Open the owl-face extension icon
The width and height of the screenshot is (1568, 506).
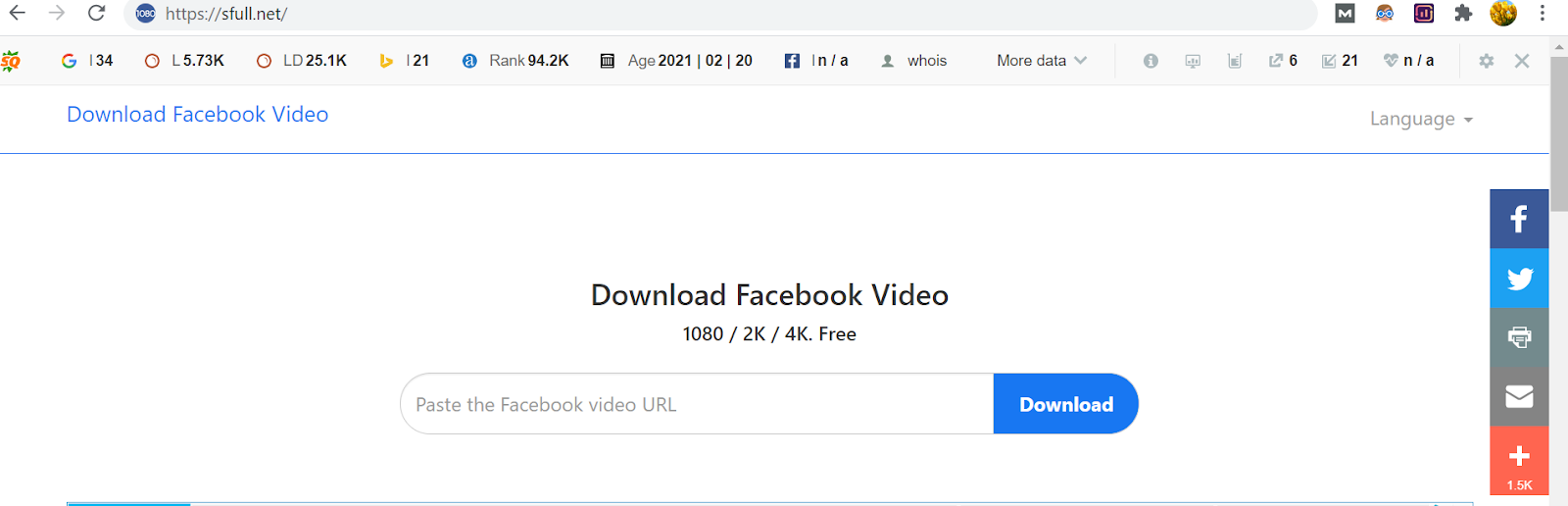click(1384, 13)
